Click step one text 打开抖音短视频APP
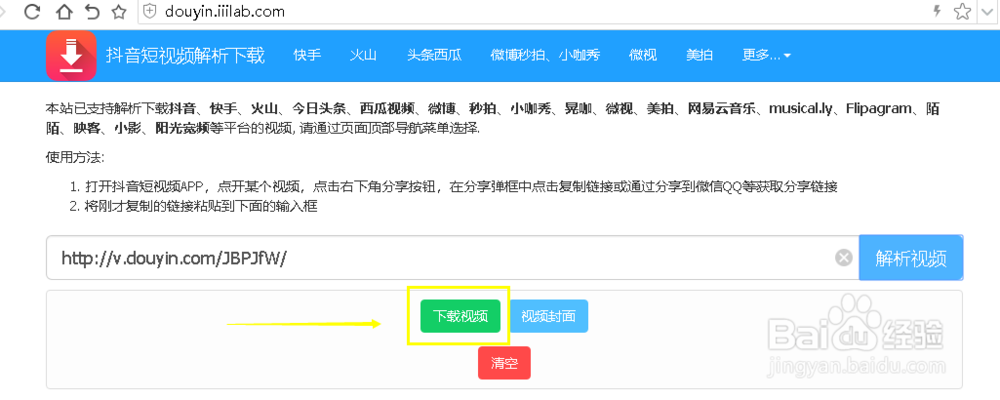The height and width of the screenshot is (400, 1000). pos(143,186)
